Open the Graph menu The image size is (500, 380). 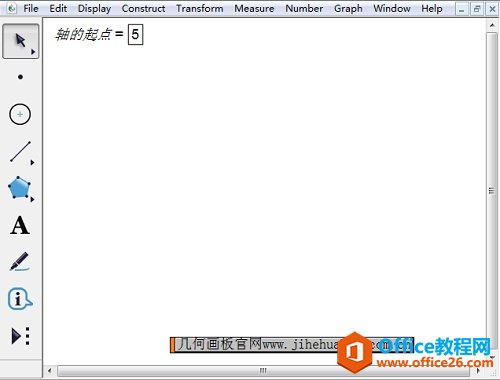click(348, 8)
